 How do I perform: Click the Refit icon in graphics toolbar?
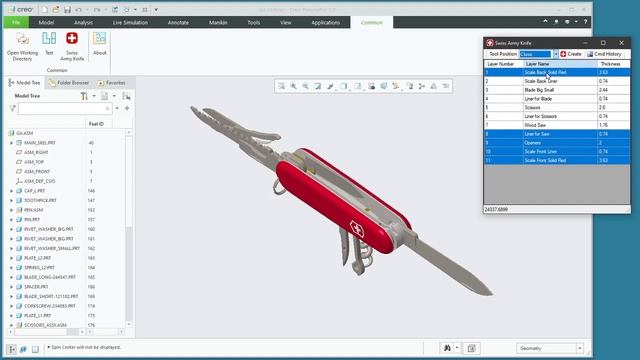coord(282,86)
